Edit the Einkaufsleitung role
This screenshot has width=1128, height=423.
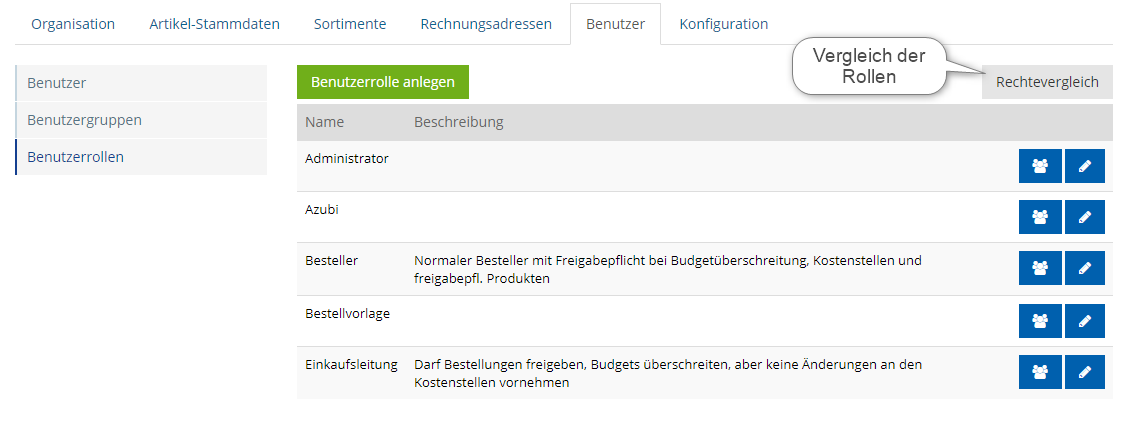[1085, 372]
